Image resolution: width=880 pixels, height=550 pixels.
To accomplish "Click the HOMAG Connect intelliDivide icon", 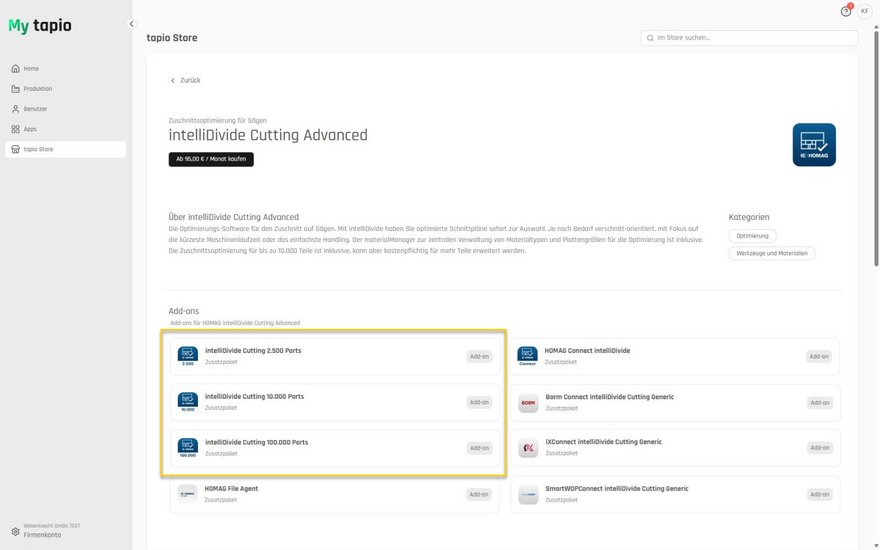I will point(527,356).
